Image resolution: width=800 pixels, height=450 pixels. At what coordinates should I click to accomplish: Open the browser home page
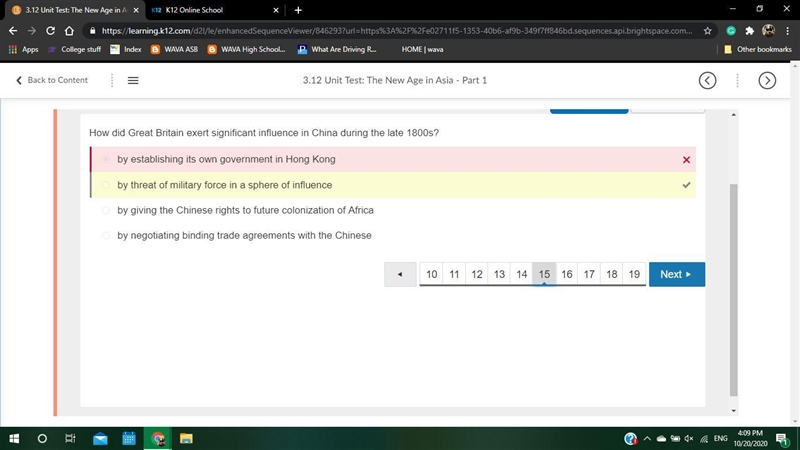[69, 31]
